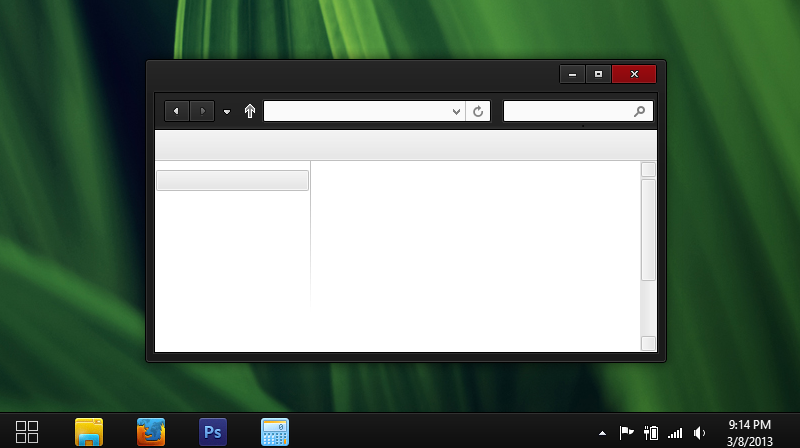Select the highlighted navigation pane item

coord(232,181)
